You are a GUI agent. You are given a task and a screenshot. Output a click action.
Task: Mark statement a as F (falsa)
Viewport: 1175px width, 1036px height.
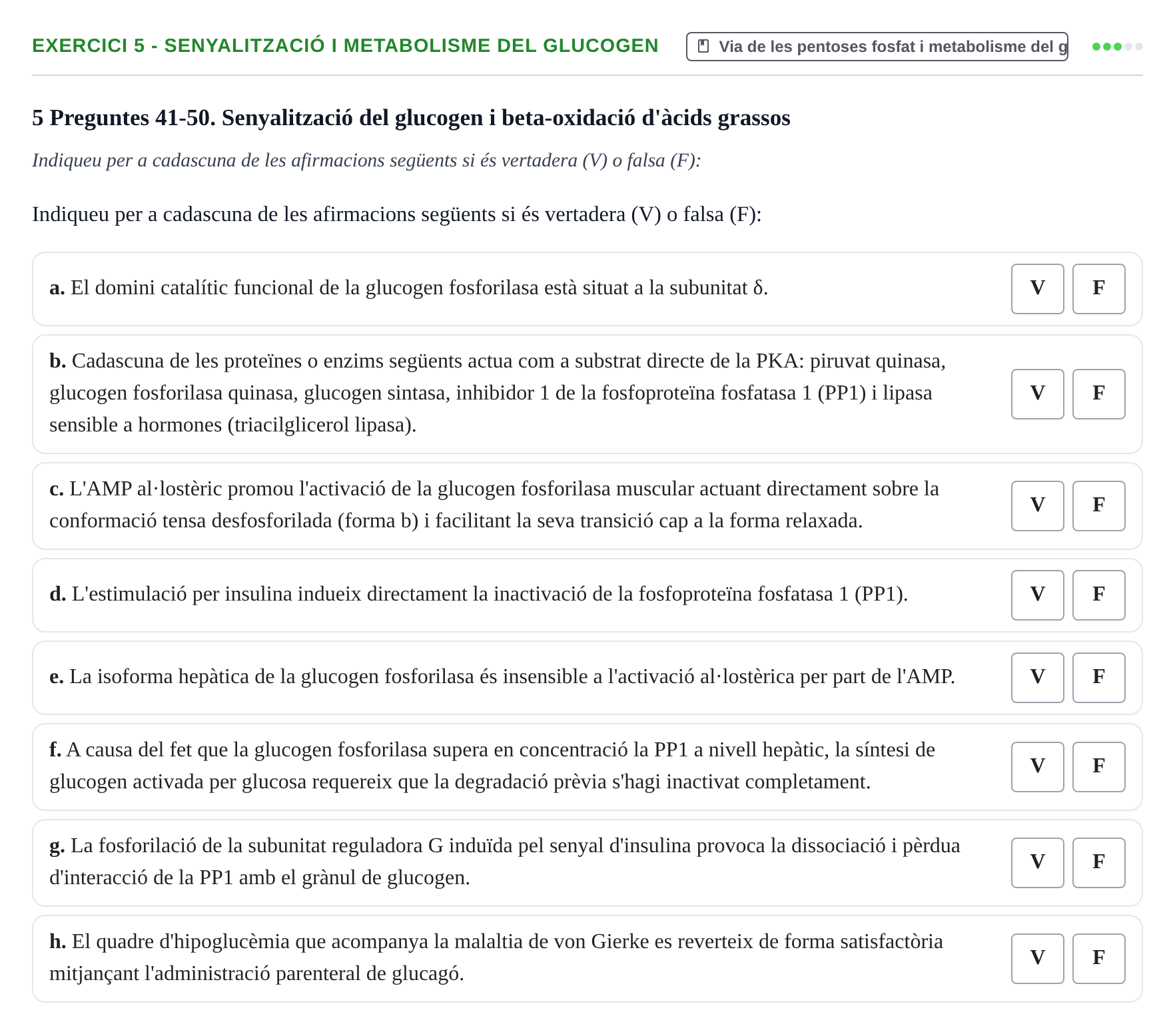click(x=1098, y=289)
